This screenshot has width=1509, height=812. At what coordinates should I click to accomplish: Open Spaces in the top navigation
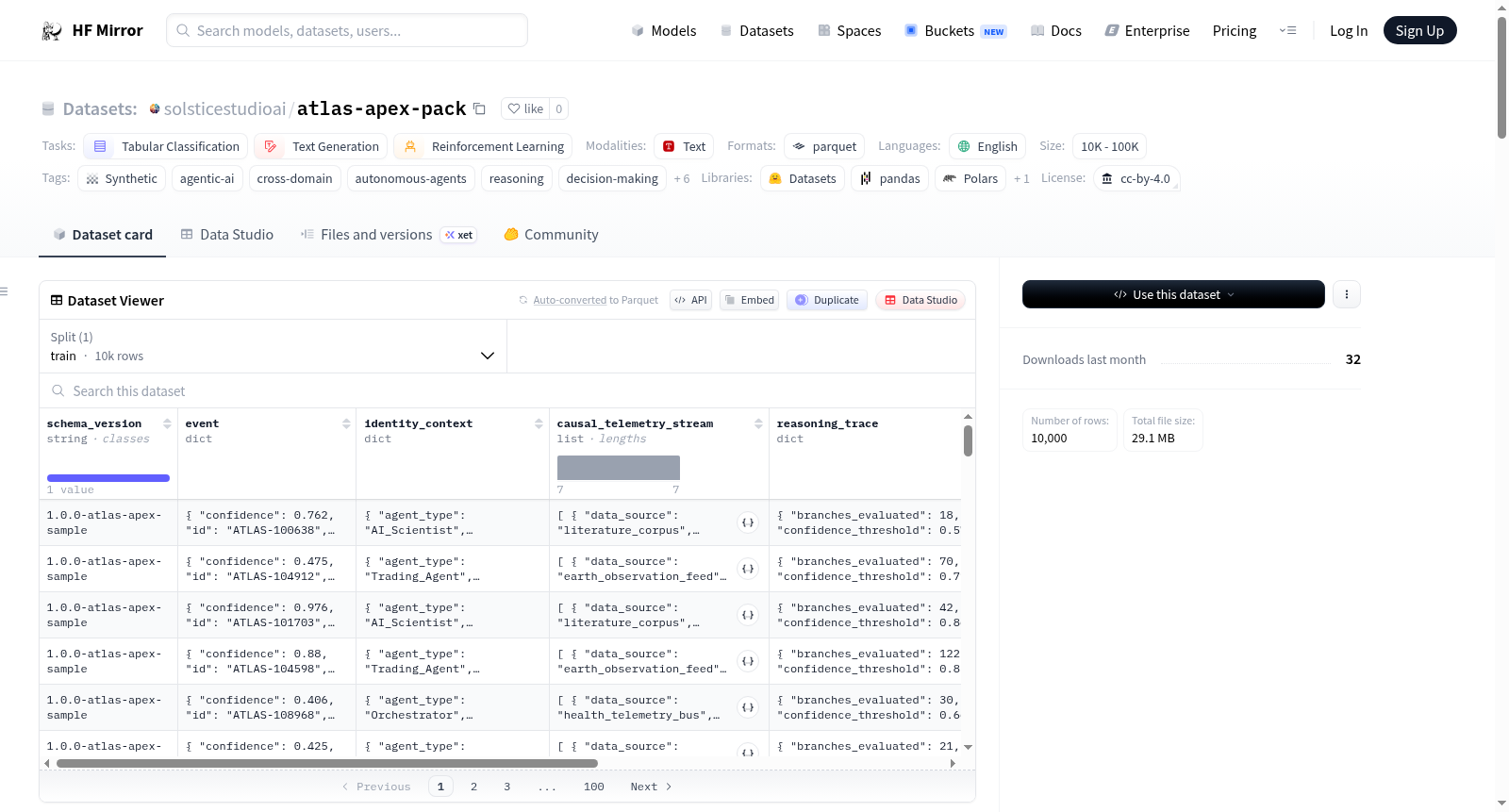pyautogui.click(x=849, y=31)
